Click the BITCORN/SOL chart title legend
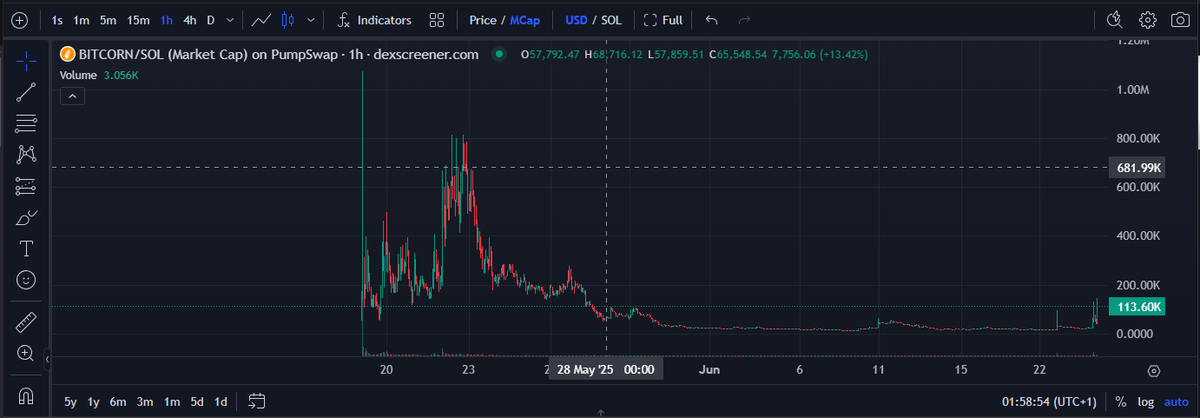 tap(279, 55)
